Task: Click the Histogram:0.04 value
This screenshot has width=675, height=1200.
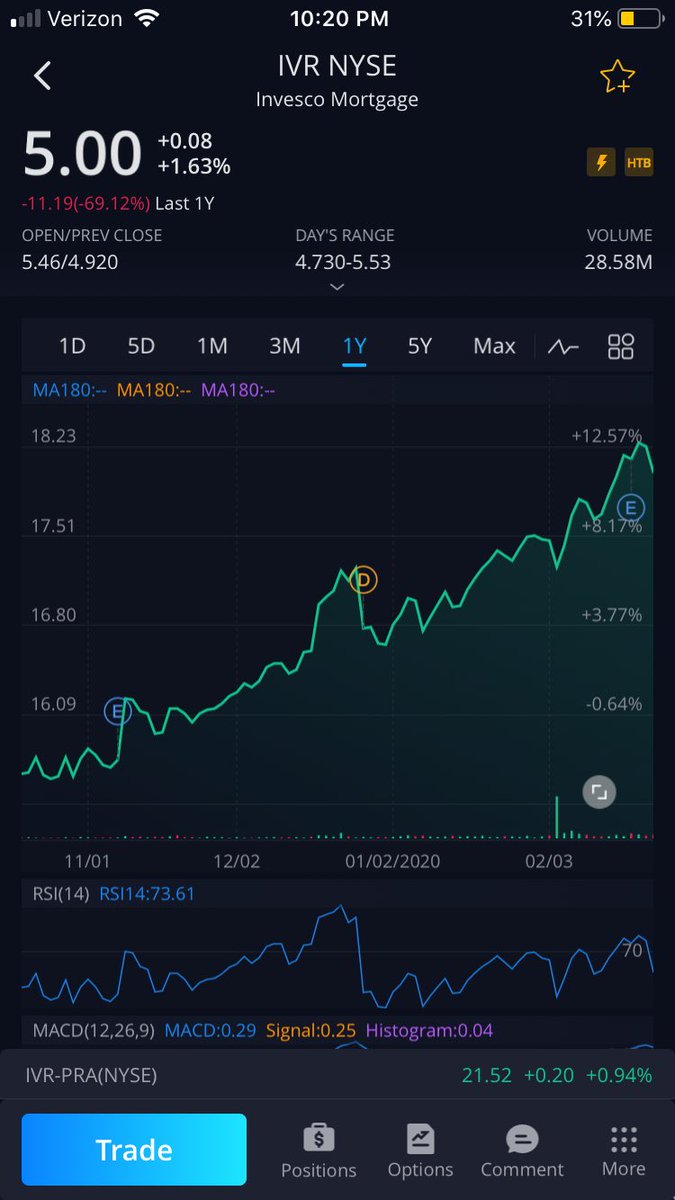Action: [429, 1030]
